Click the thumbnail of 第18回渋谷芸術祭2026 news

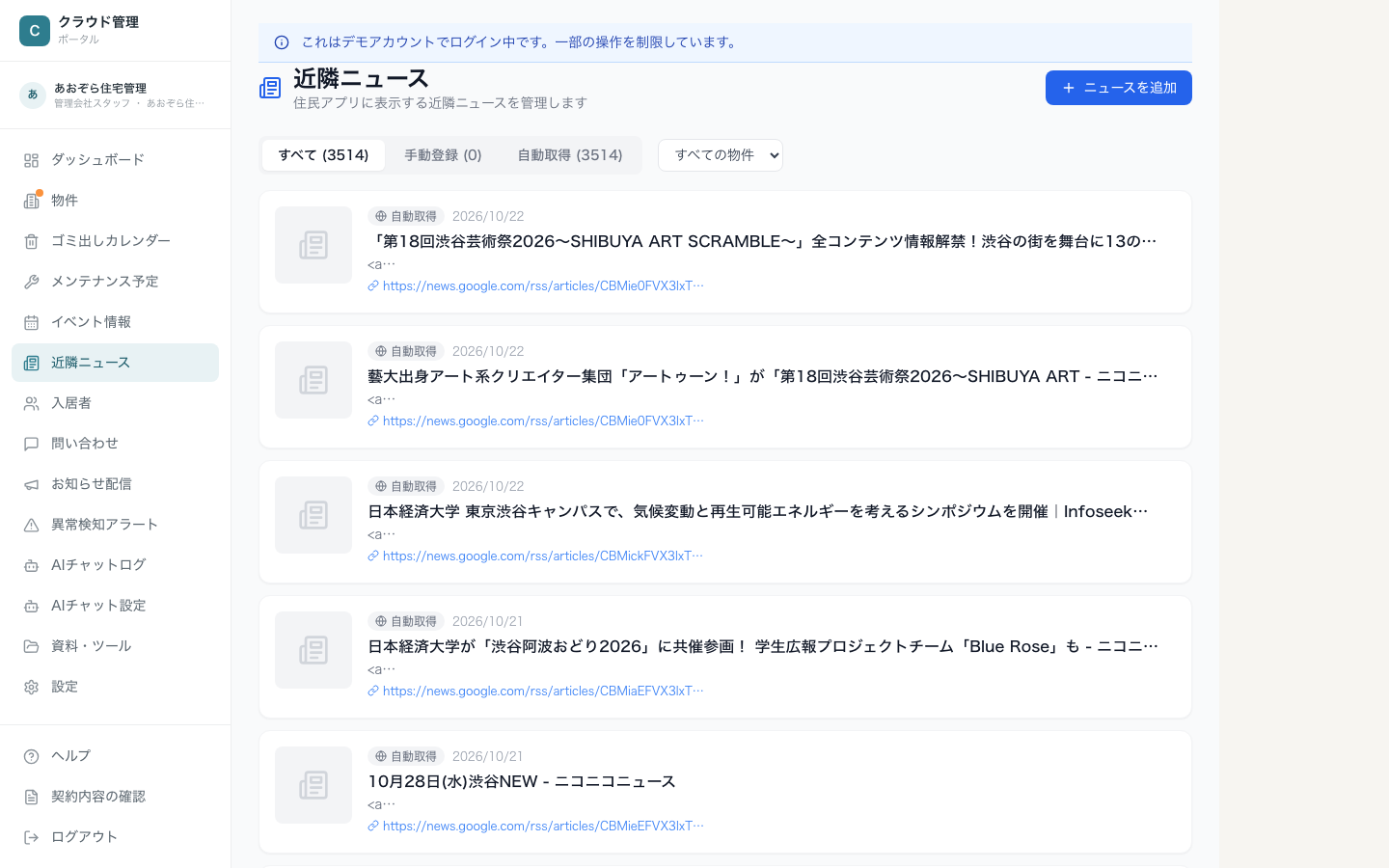pos(313,245)
